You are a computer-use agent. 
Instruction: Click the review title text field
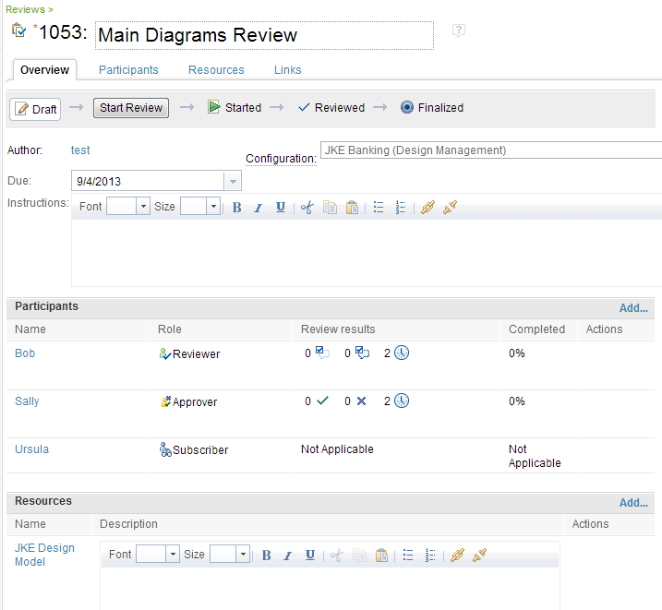(264, 35)
